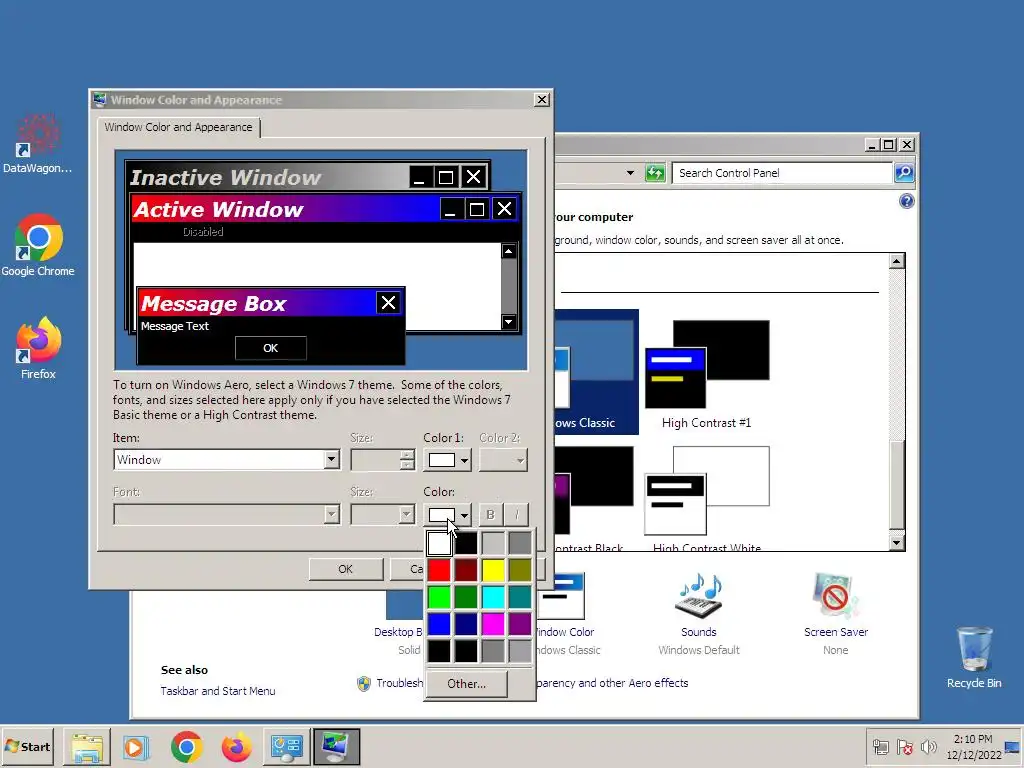The width and height of the screenshot is (1024, 768).
Task: Select the Windows Classic theme
Action: tap(596, 371)
